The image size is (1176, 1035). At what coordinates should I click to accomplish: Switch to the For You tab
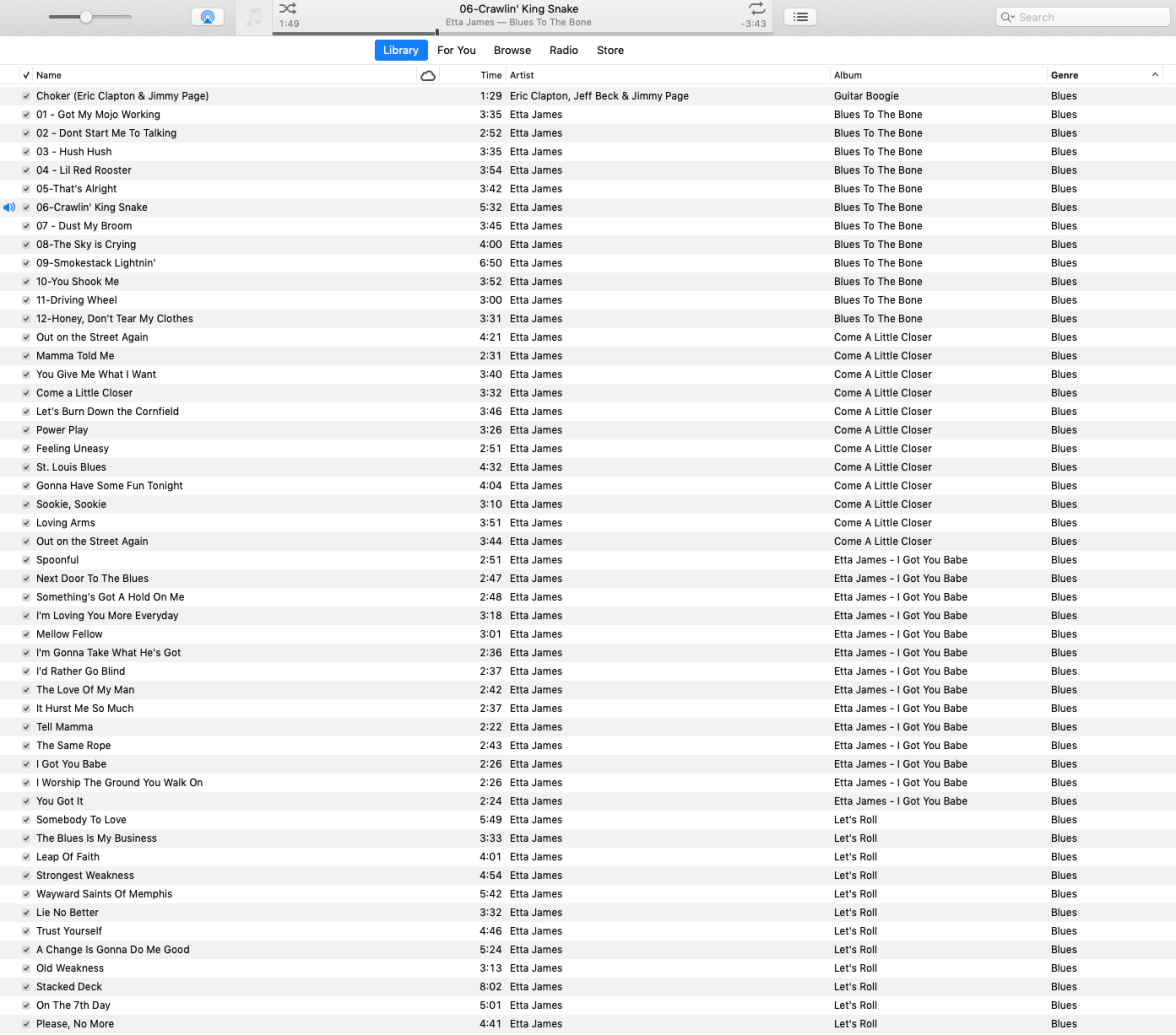[456, 50]
